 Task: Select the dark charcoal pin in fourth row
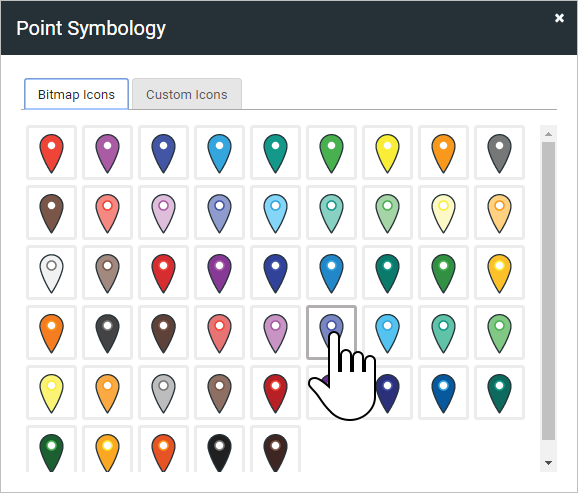(x=107, y=333)
